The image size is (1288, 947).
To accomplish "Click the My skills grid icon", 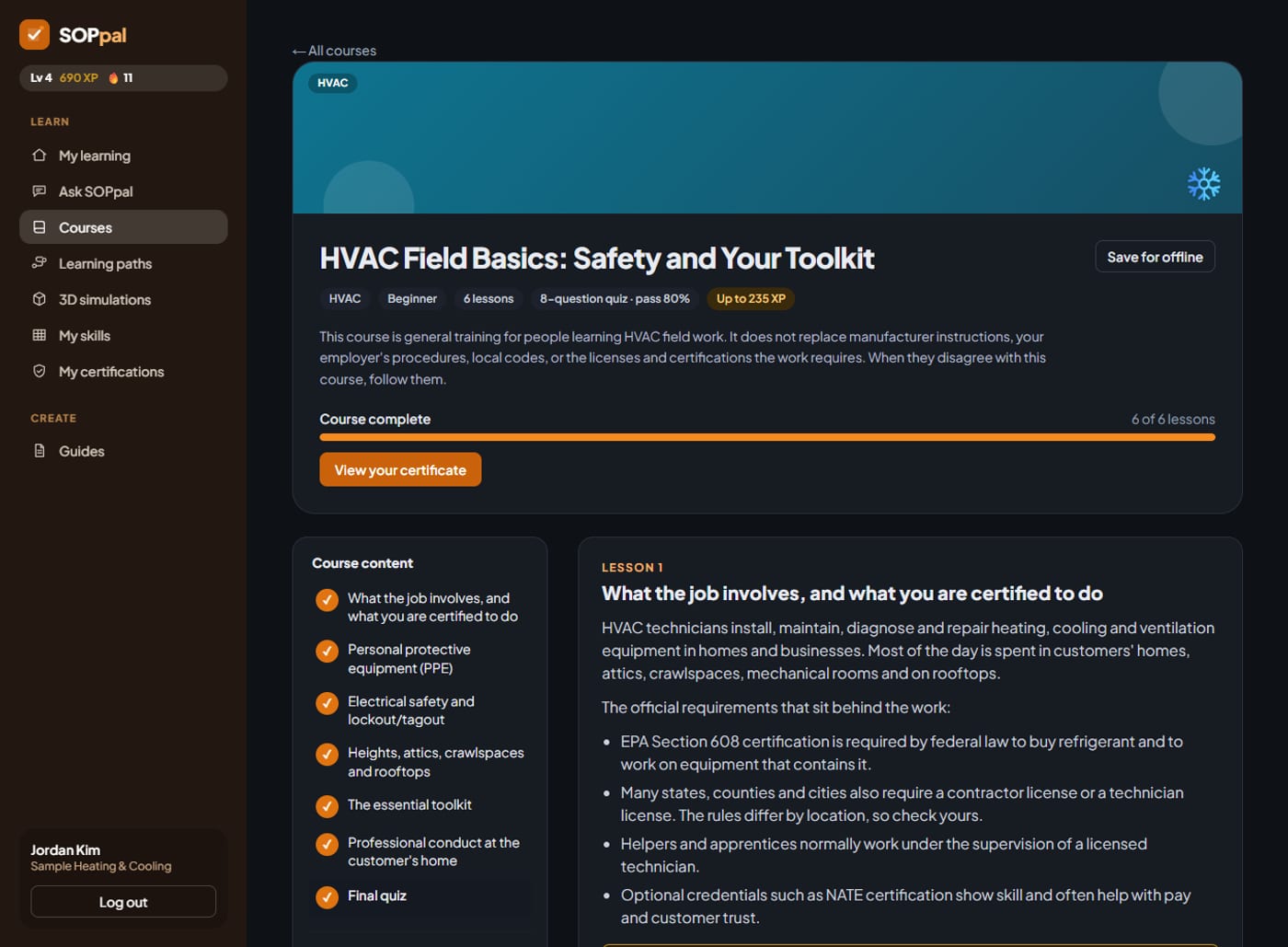I will pyautogui.click(x=39, y=335).
